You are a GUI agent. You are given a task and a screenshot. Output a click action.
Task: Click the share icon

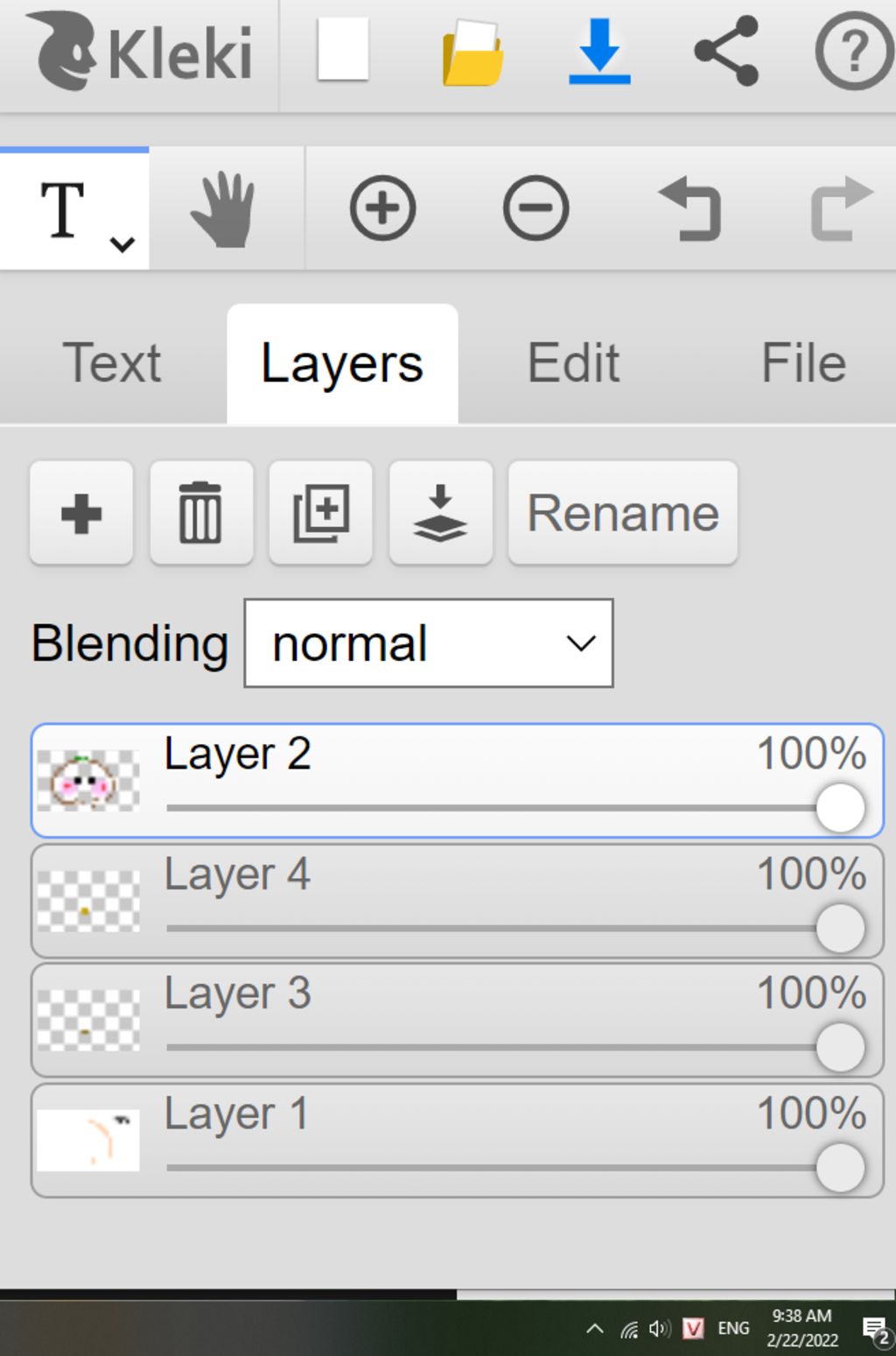pyautogui.click(x=726, y=52)
